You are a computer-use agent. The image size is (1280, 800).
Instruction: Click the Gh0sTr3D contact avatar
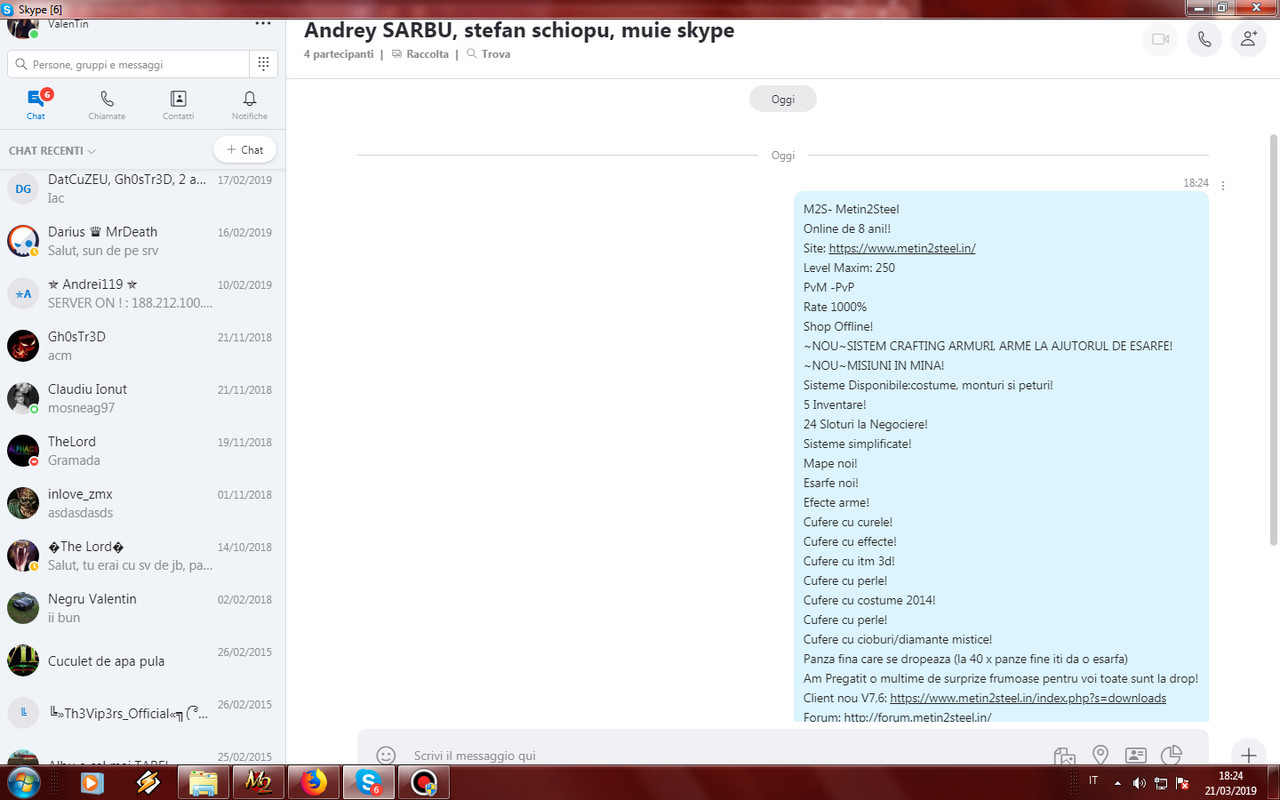tap(23, 346)
